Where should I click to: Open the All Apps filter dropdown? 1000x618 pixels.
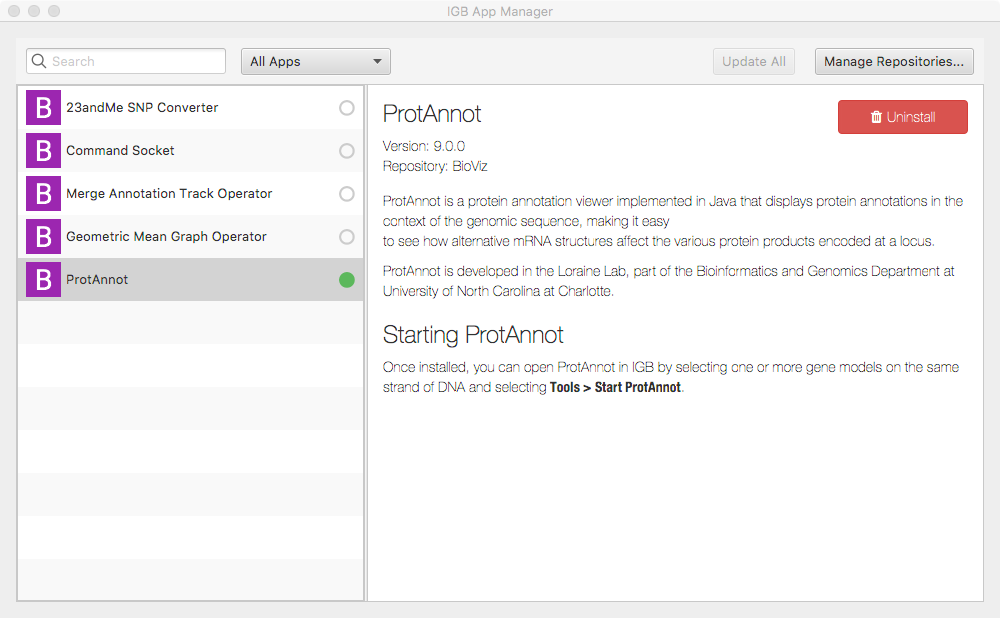point(316,61)
